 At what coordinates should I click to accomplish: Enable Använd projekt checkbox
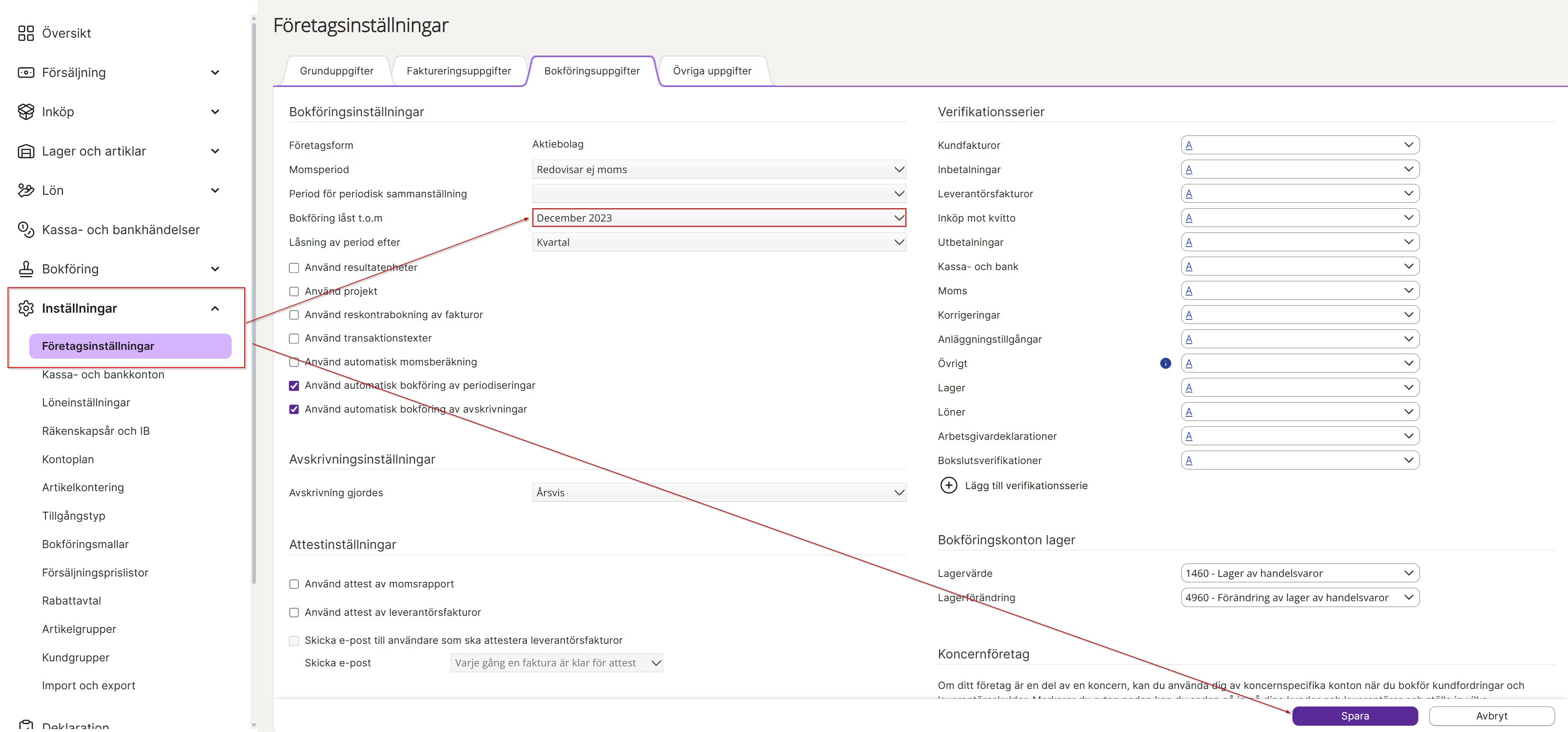coord(294,291)
